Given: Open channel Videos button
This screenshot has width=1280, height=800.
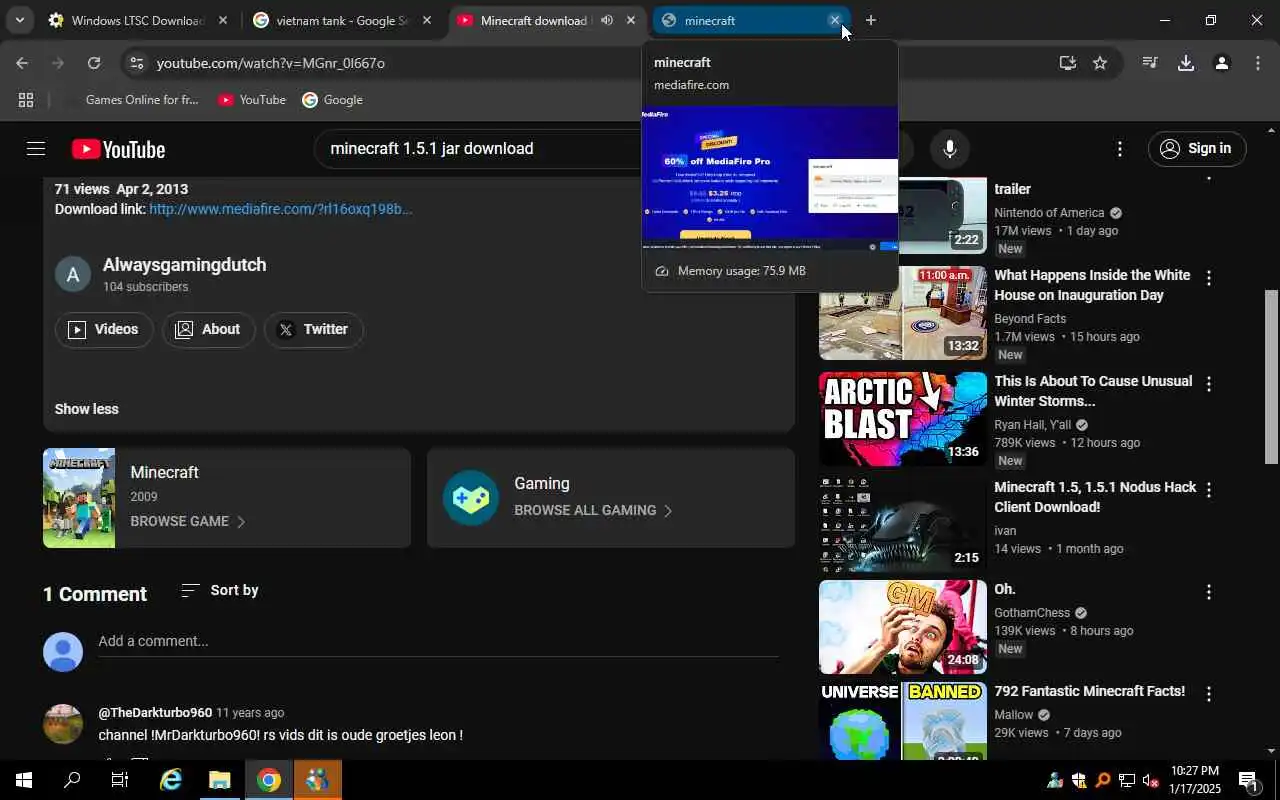Looking at the screenshot, I should (x=103, y=329).
